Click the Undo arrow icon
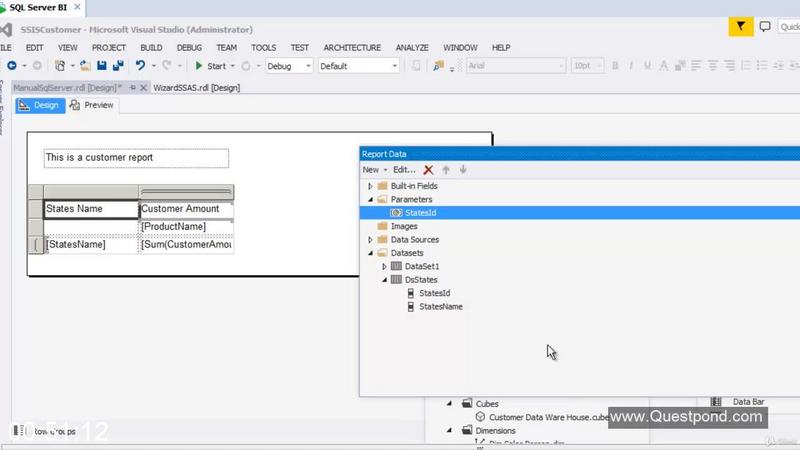 coord(140,66)
